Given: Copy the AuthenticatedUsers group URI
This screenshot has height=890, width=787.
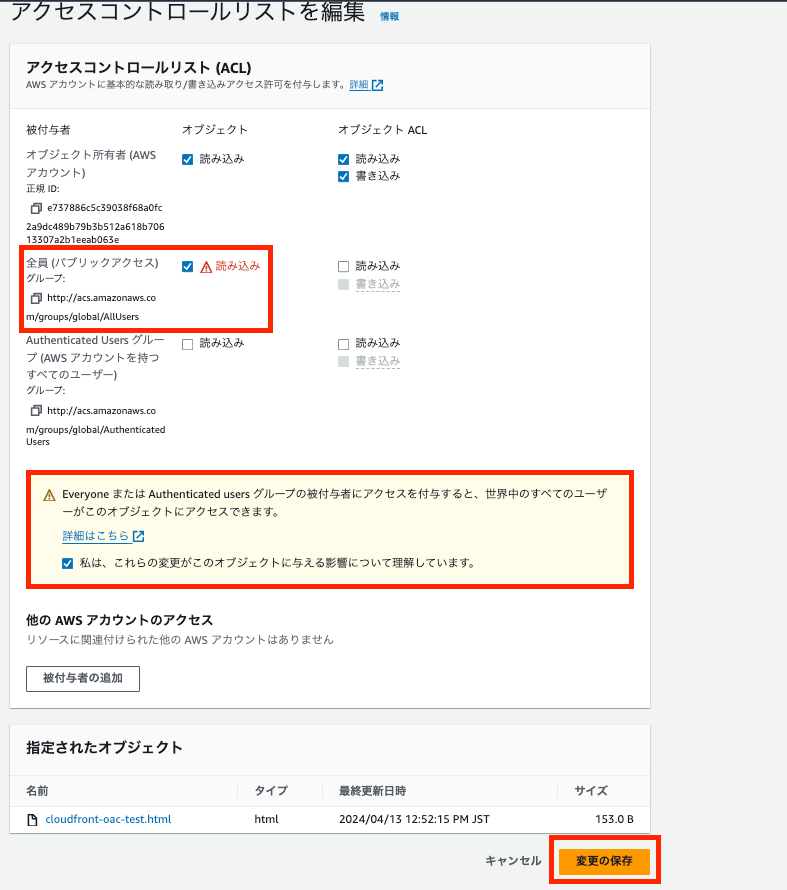Looking at the screenshot, I should click(36, 410).
